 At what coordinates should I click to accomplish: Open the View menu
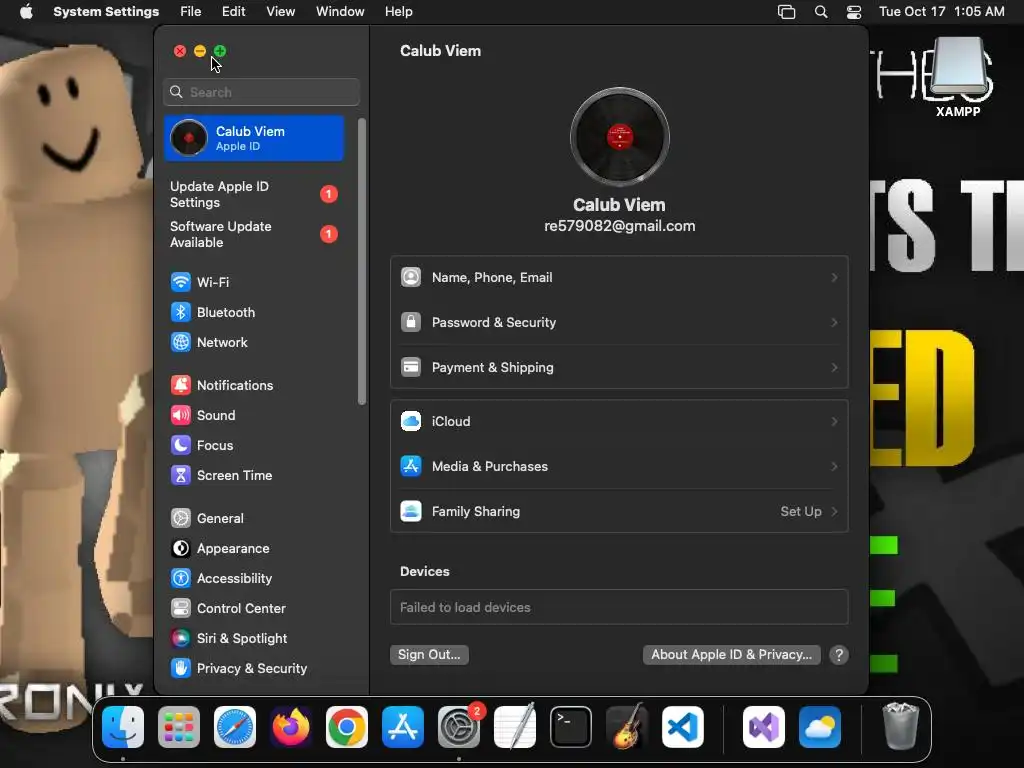pyautogui.click(x=280, y=12)
